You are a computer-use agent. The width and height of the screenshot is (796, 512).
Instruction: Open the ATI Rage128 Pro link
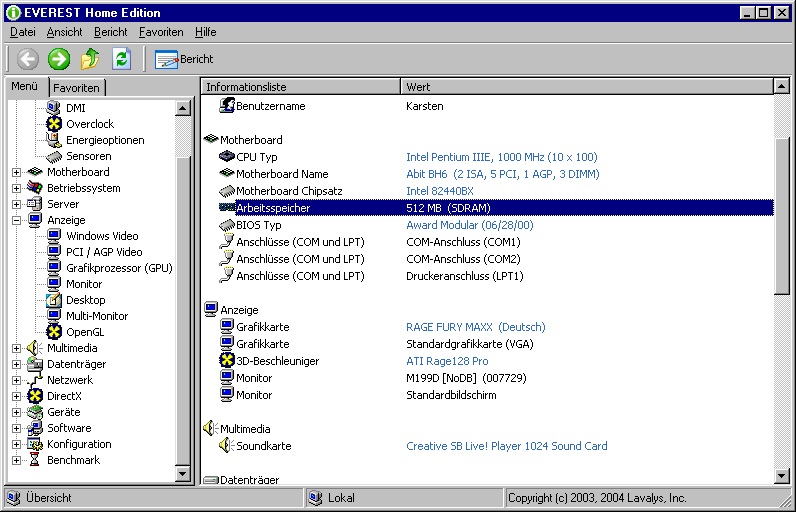click(447, 361)
